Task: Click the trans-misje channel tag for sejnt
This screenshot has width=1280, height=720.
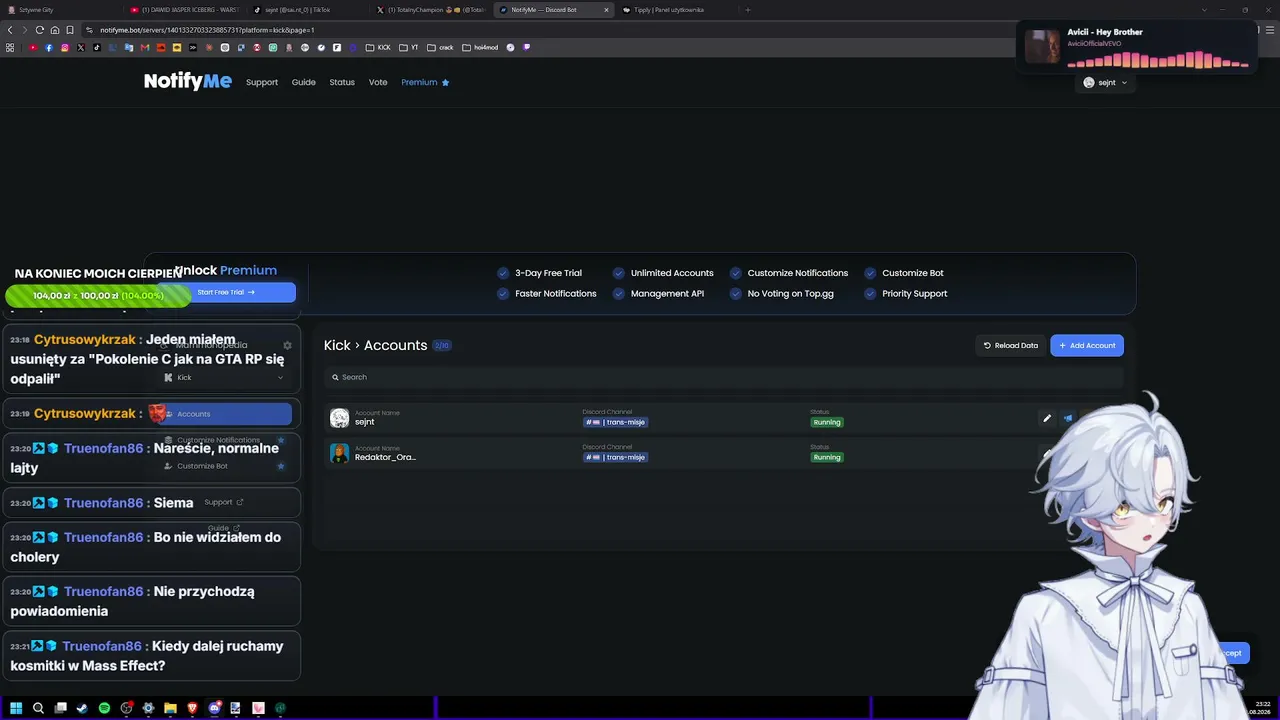Action: [616, 422]
